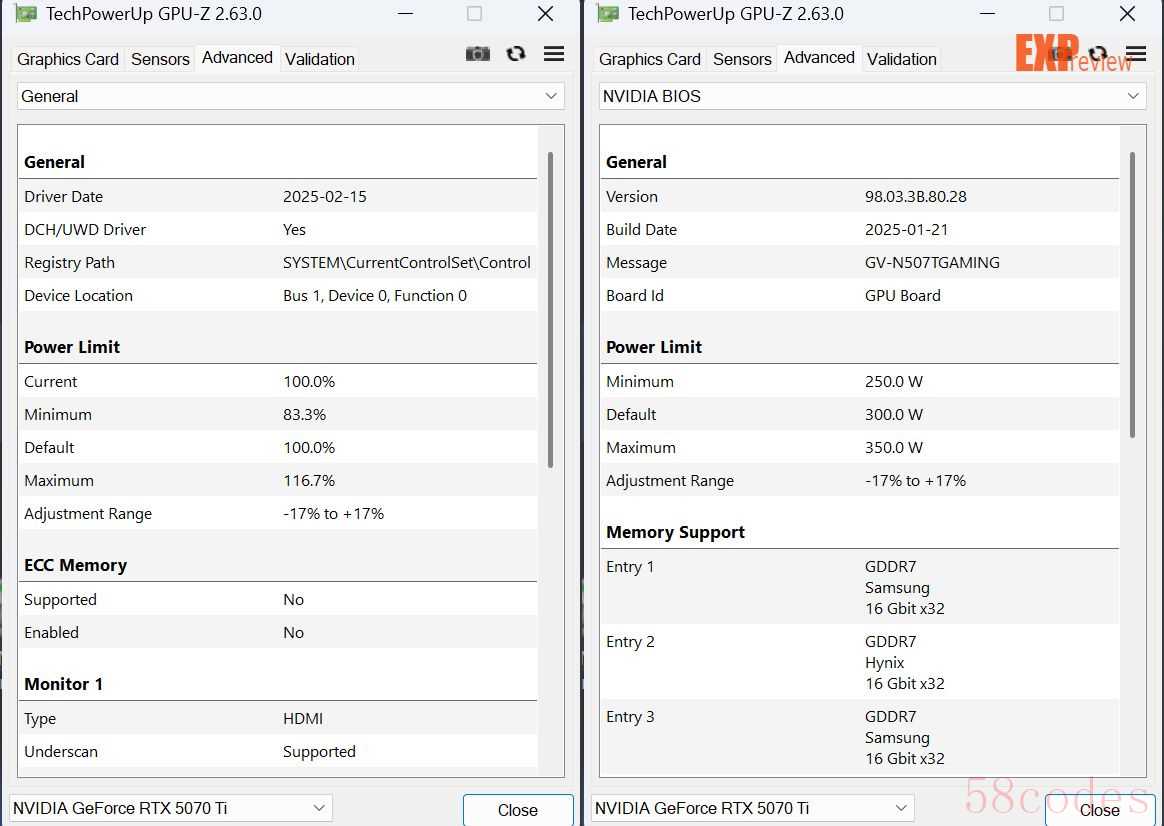Click the Monitor 1 section heading
The height and width of the screenshot is (826, 1164).
tap(64, 684)
